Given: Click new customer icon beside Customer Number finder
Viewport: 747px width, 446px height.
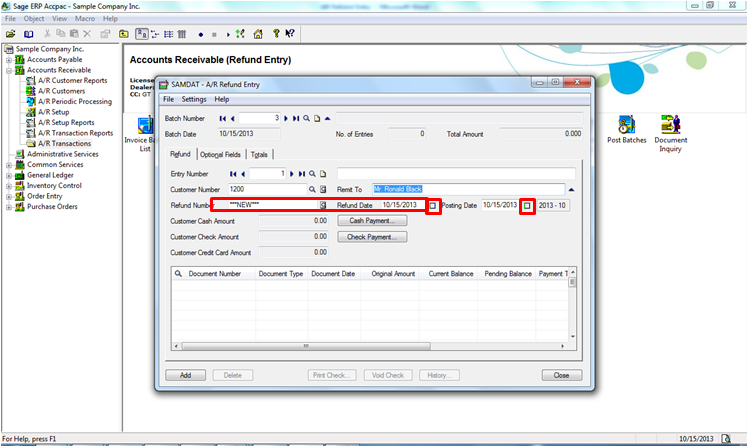Looking at the screenshot, I should [x=323, y=189].
